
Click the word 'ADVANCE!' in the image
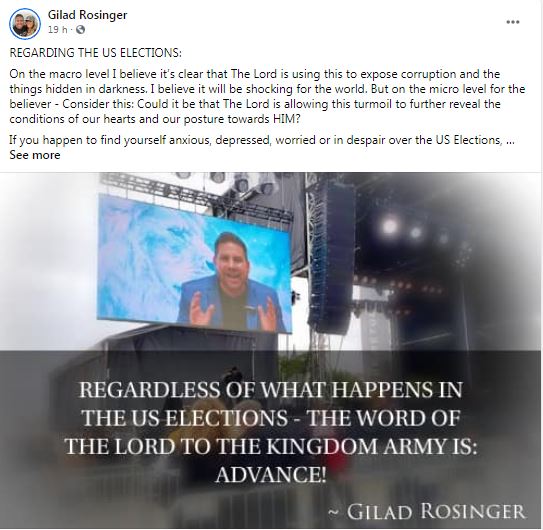(271, 474)
